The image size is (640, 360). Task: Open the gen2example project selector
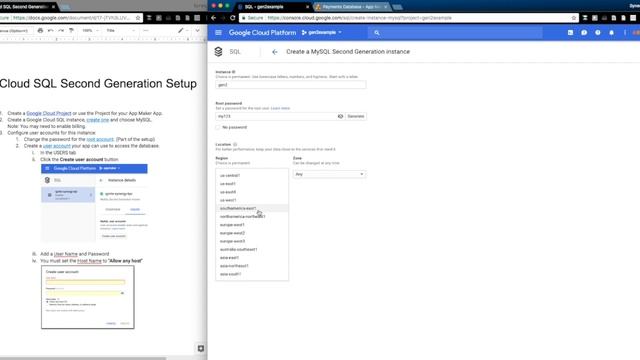pyautogui.click(x=322, y=33)
